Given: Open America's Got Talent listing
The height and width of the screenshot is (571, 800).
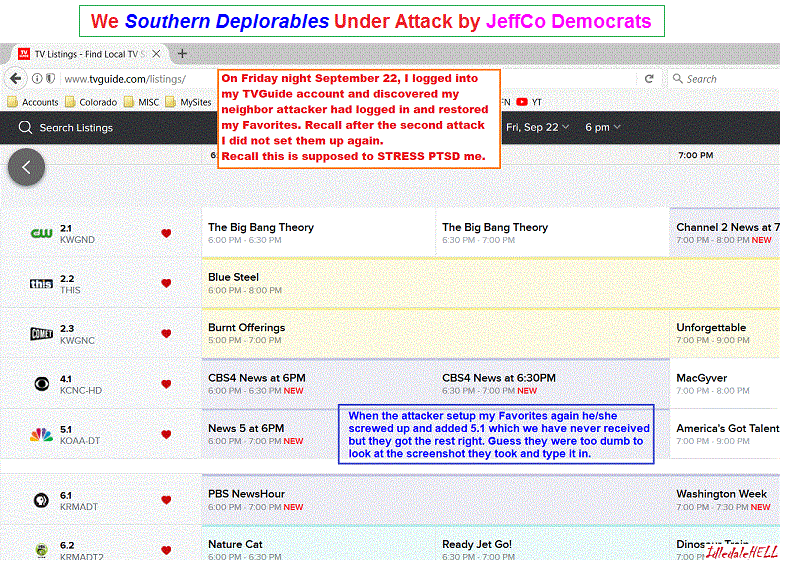Looking at the screenshot, I should (724, 434).
